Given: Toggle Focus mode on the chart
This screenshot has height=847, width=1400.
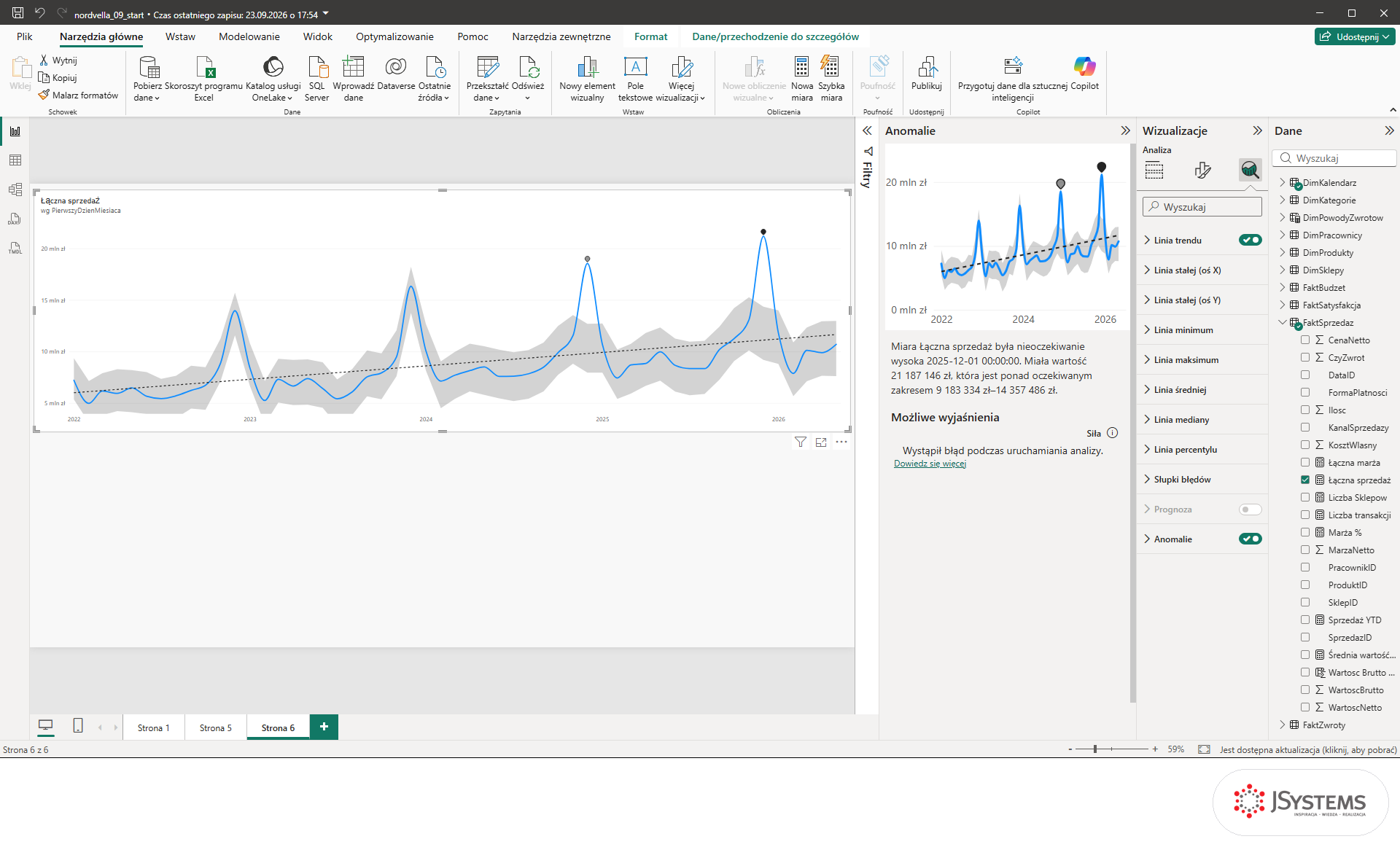Looking at the screenshot, I should click(x=821, y=442).
